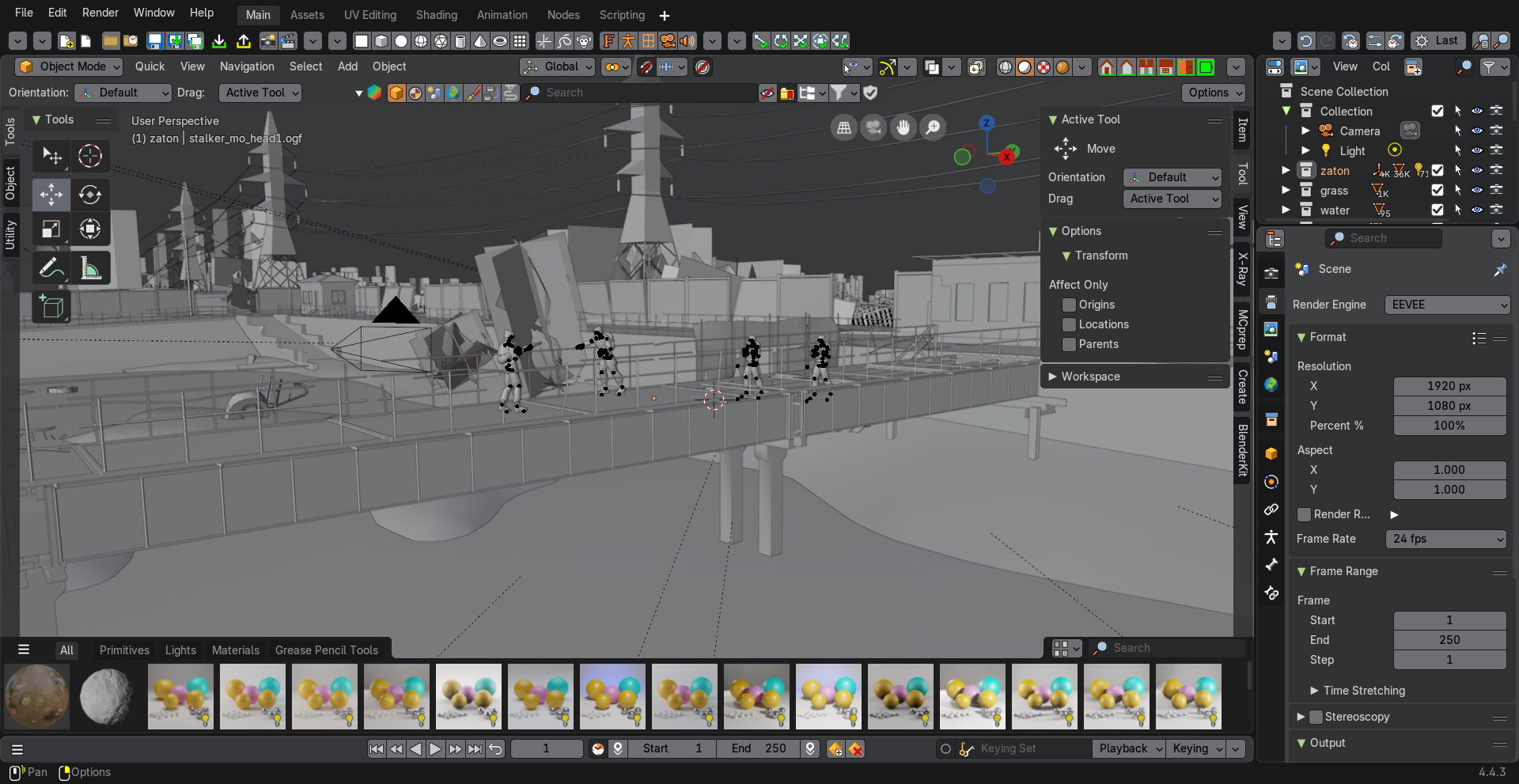Image resolution: width=1519 pixels, height=784 pixels.
Task: Open the Playback dropdown in timeline
Action: coord(1129,748)
